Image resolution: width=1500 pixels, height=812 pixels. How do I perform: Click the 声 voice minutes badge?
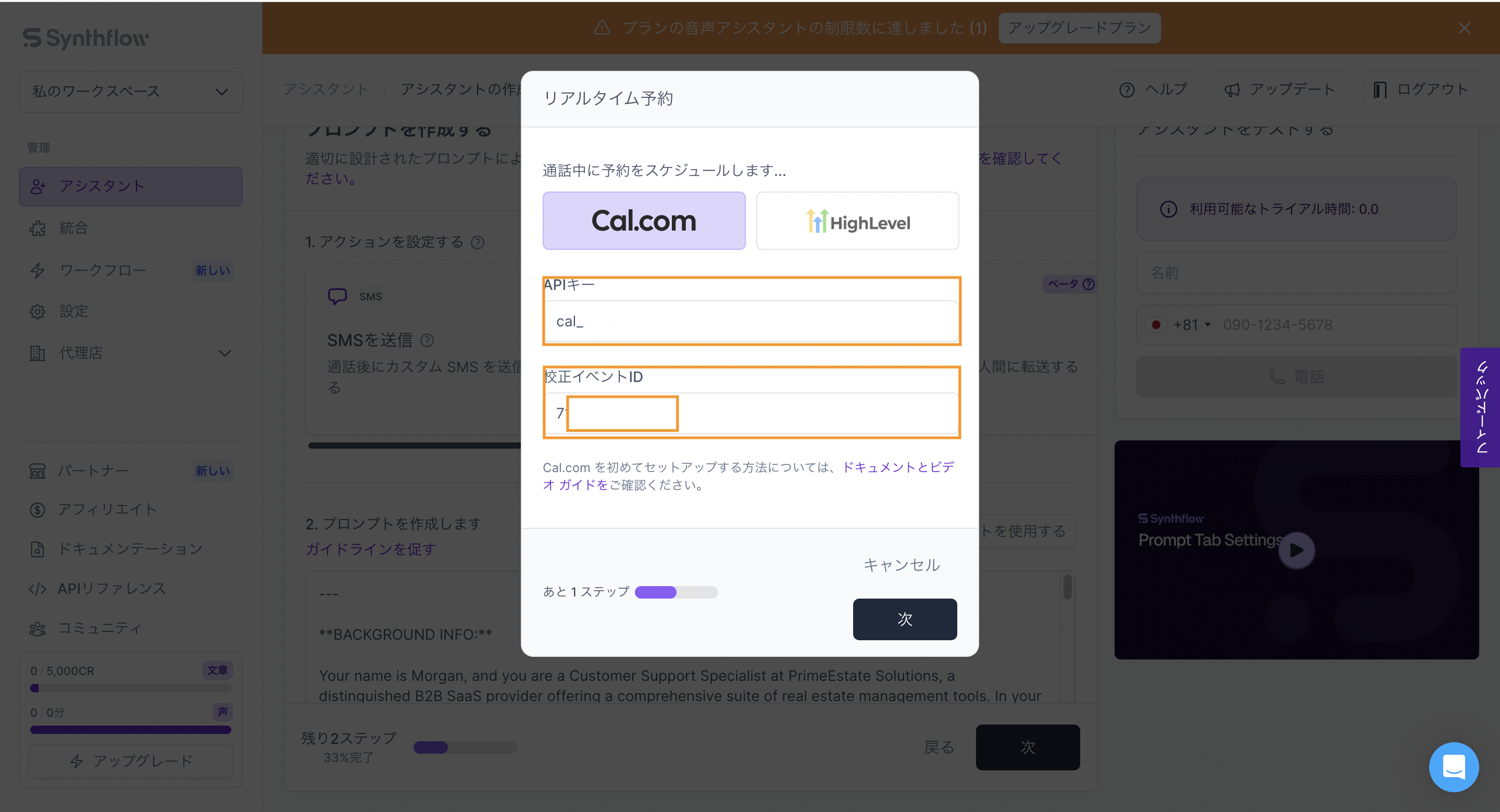pos(222,712)
